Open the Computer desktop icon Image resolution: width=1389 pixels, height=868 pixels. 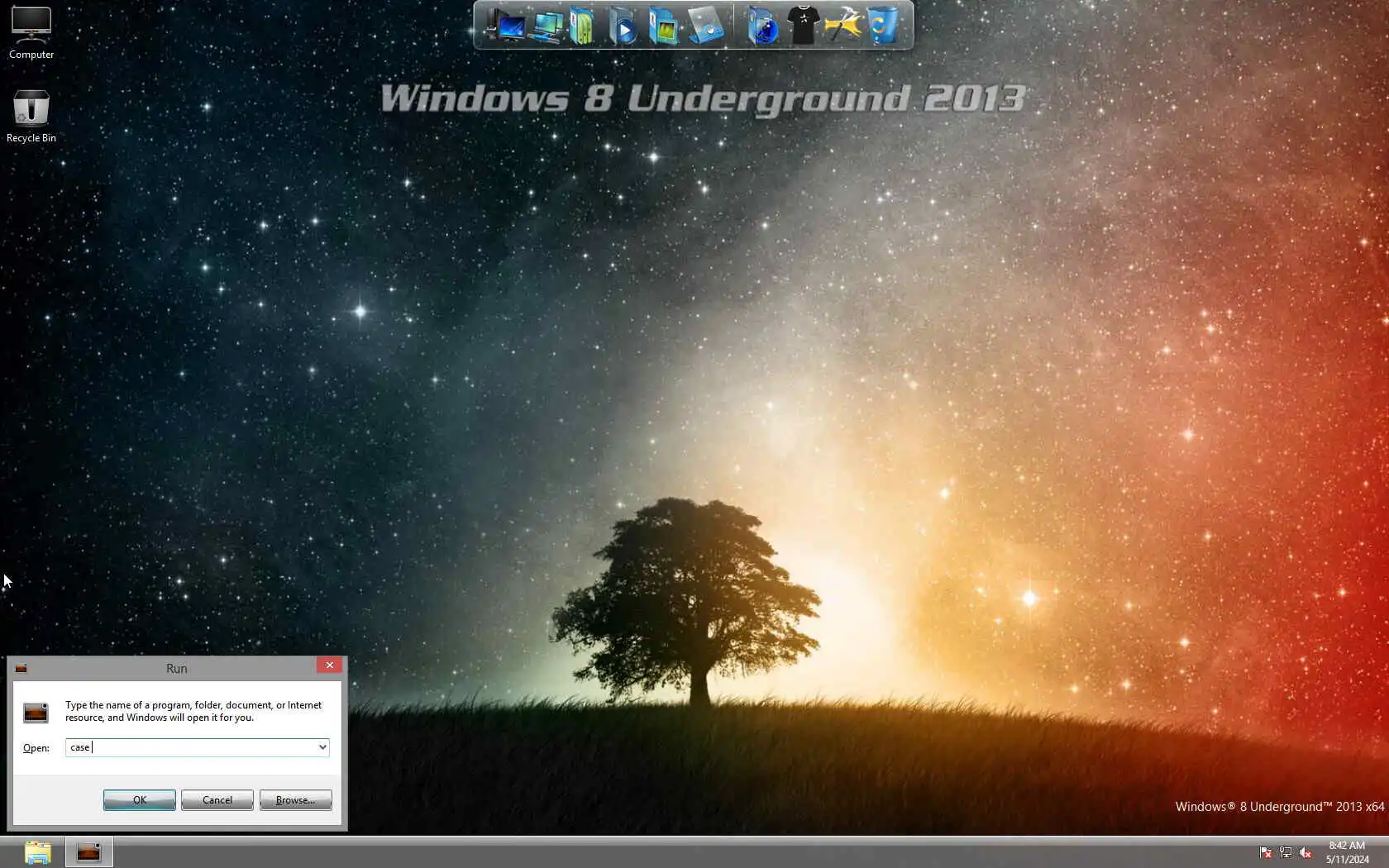coord(31,33)
